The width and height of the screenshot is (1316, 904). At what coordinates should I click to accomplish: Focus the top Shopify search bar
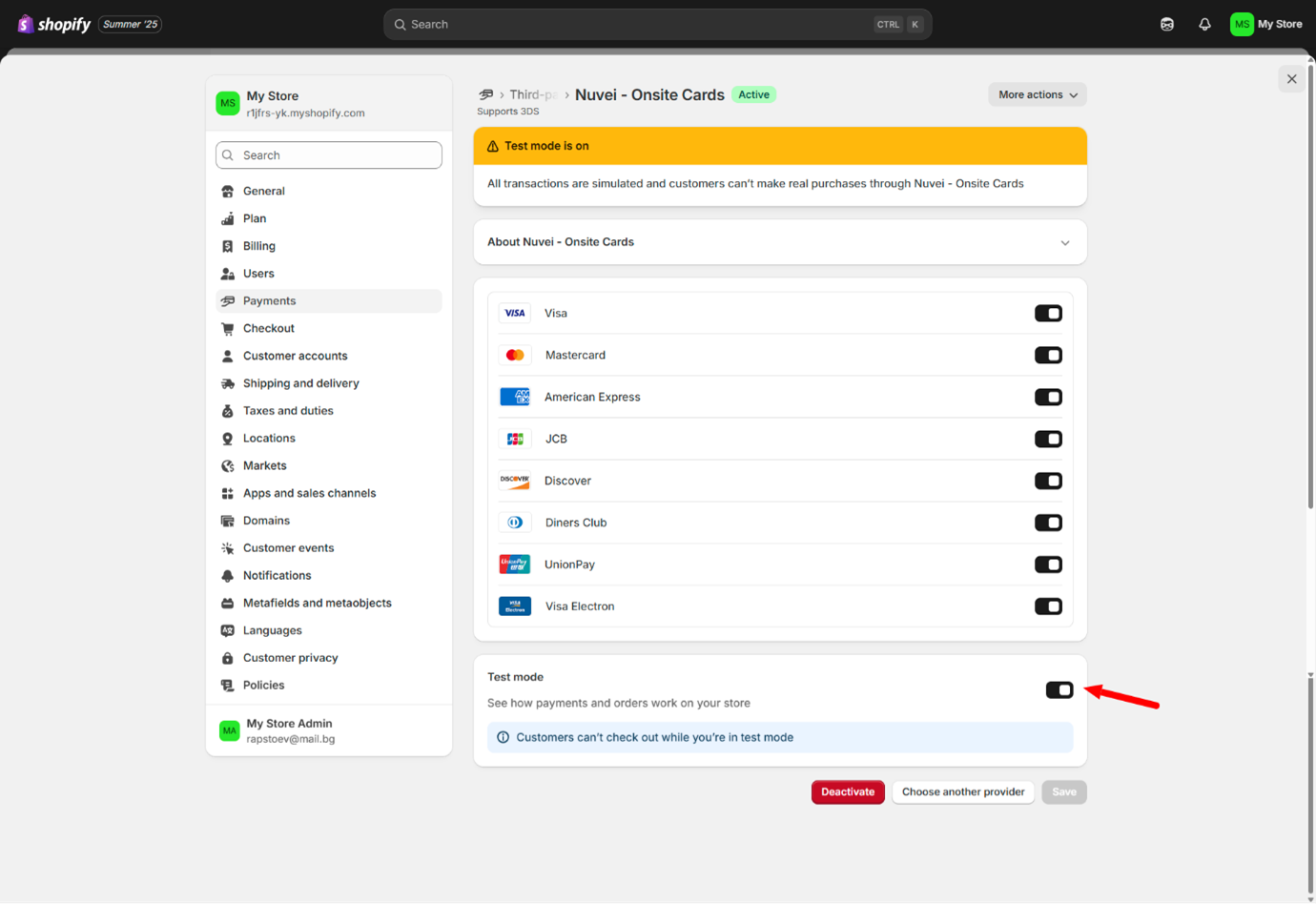658,25
